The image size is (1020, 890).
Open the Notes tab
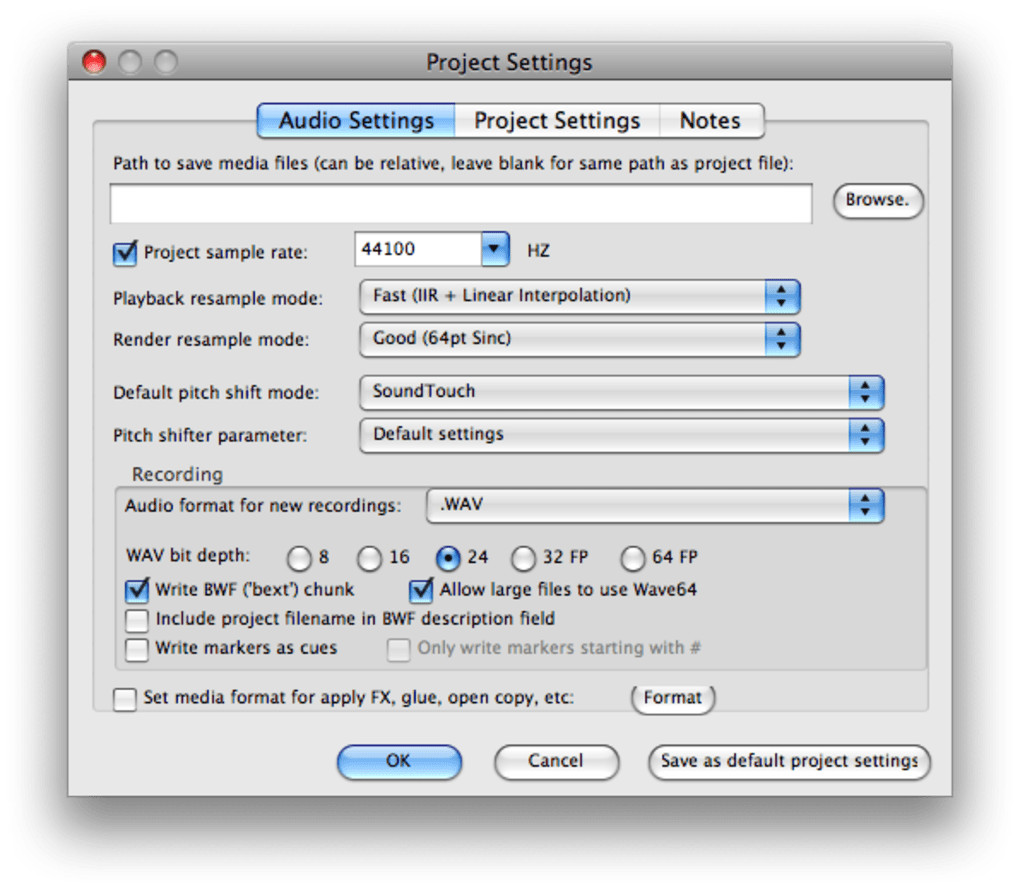pos(710,121)
